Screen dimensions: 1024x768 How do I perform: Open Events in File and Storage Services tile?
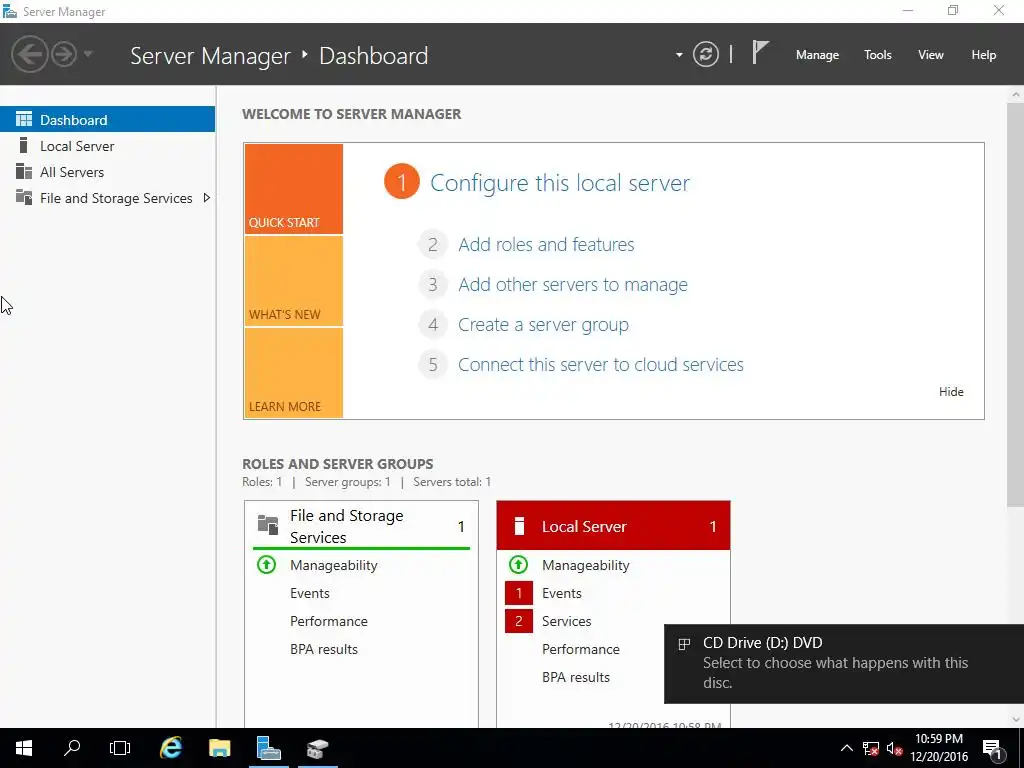[x=310, y=593]
